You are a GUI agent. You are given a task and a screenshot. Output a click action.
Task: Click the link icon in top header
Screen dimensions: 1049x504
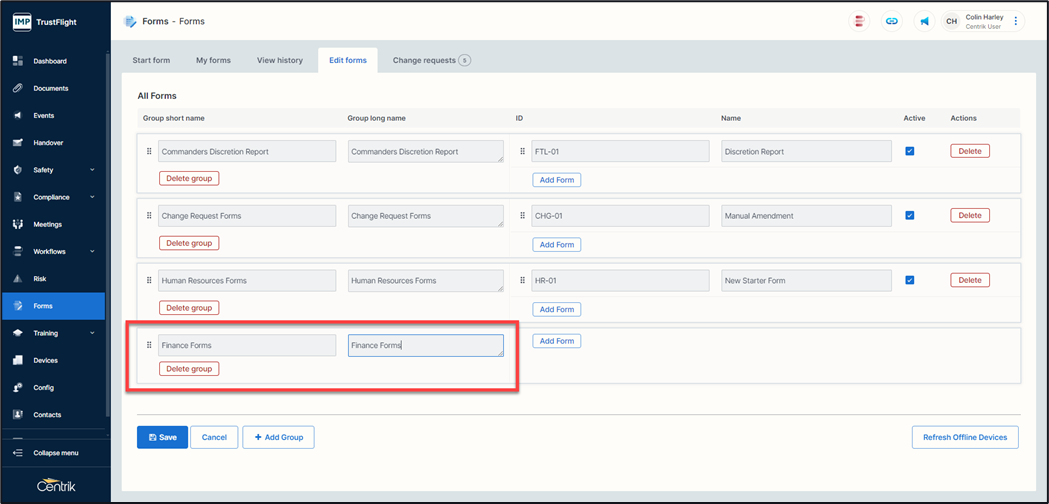(x=892, y=21)
